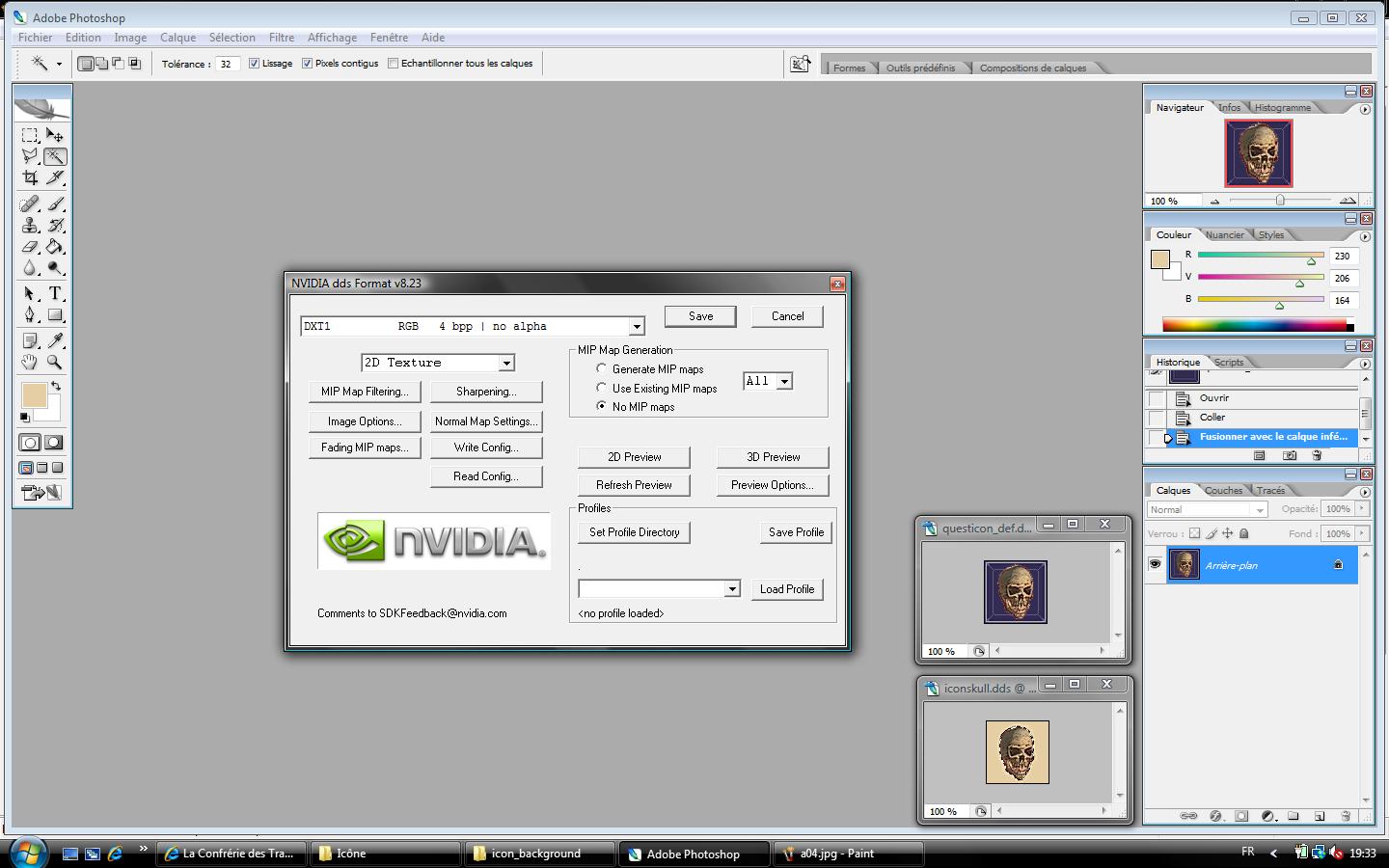Select the Magic Wand tool in toolbox

coord(55,156)
